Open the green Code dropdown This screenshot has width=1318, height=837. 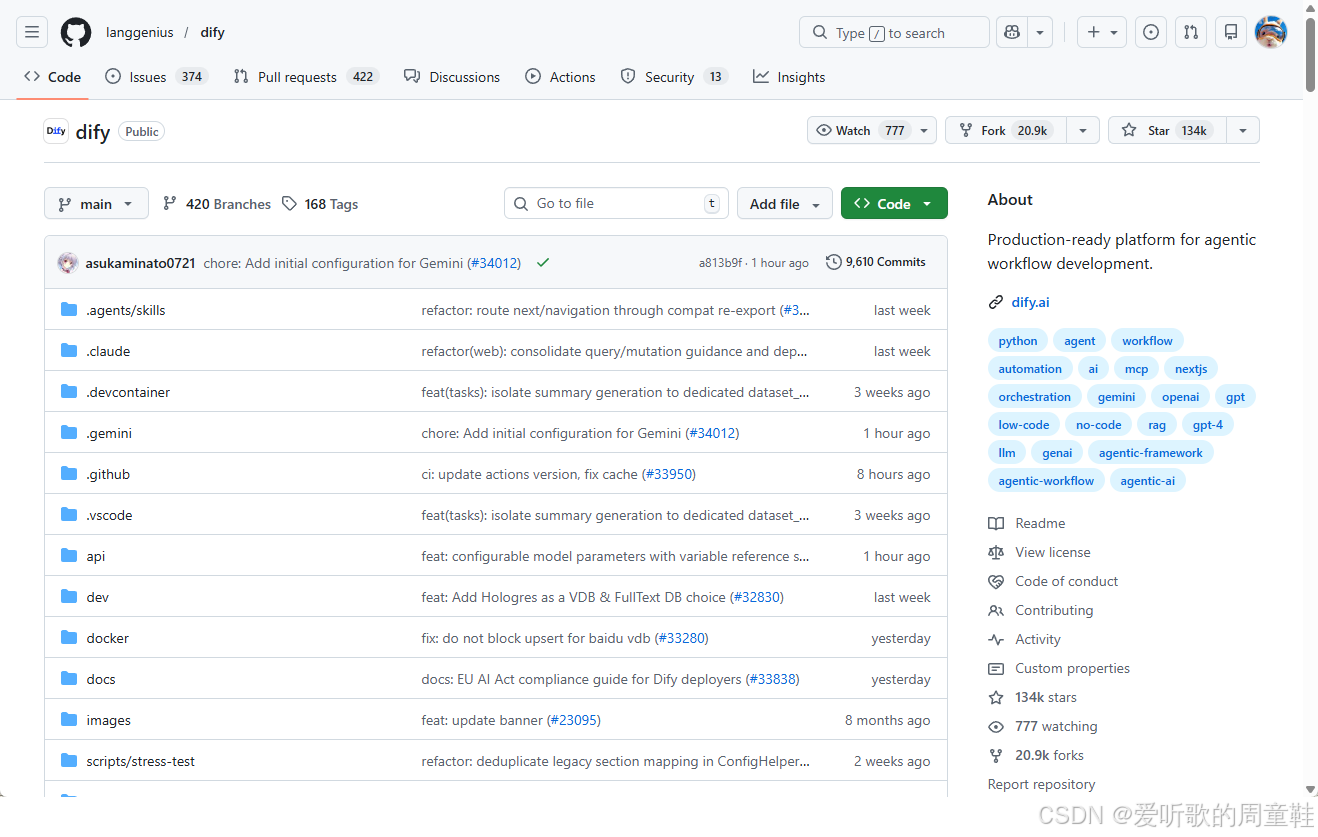[894, 203]
